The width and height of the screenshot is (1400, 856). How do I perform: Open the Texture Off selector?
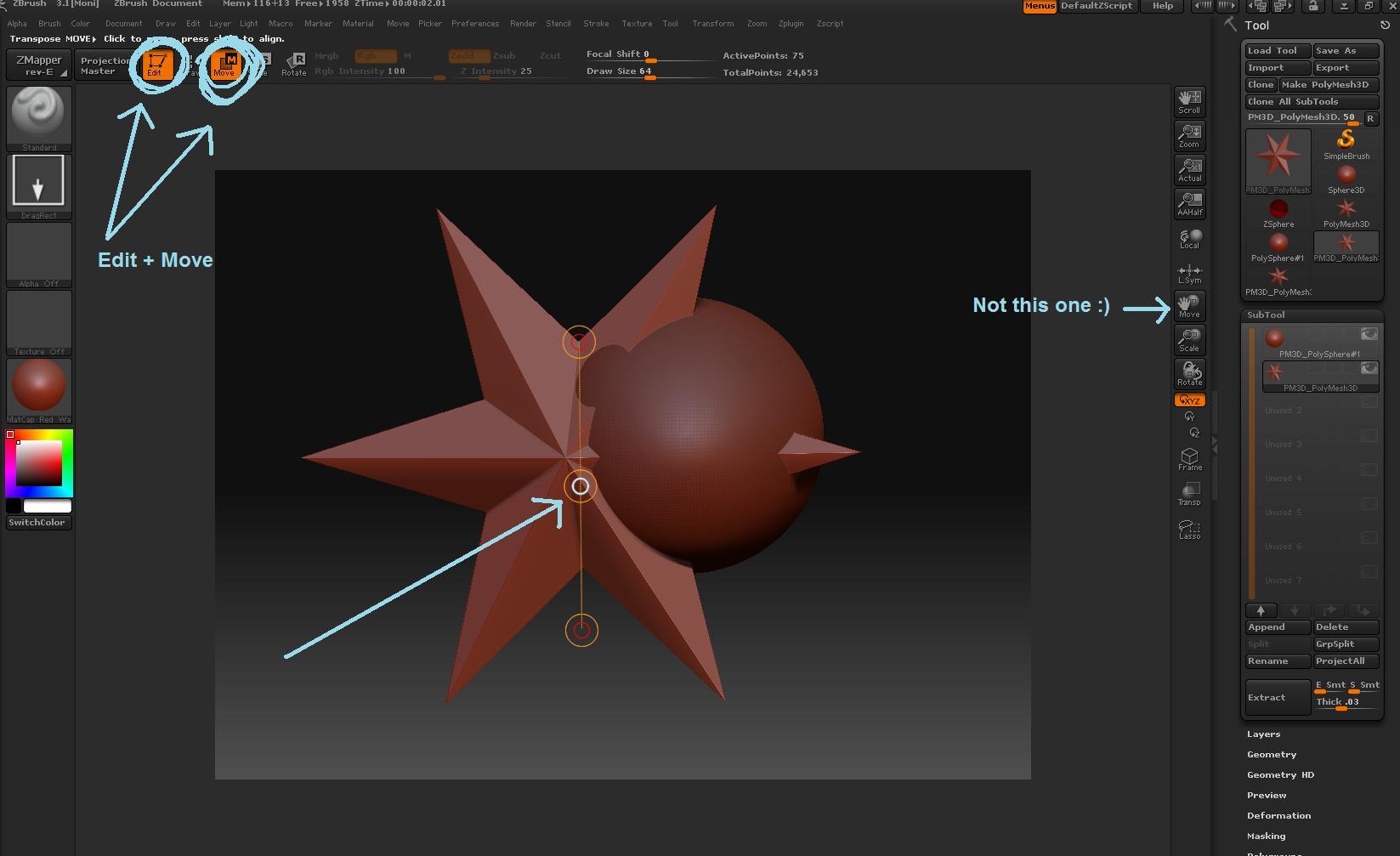point(39,322)
